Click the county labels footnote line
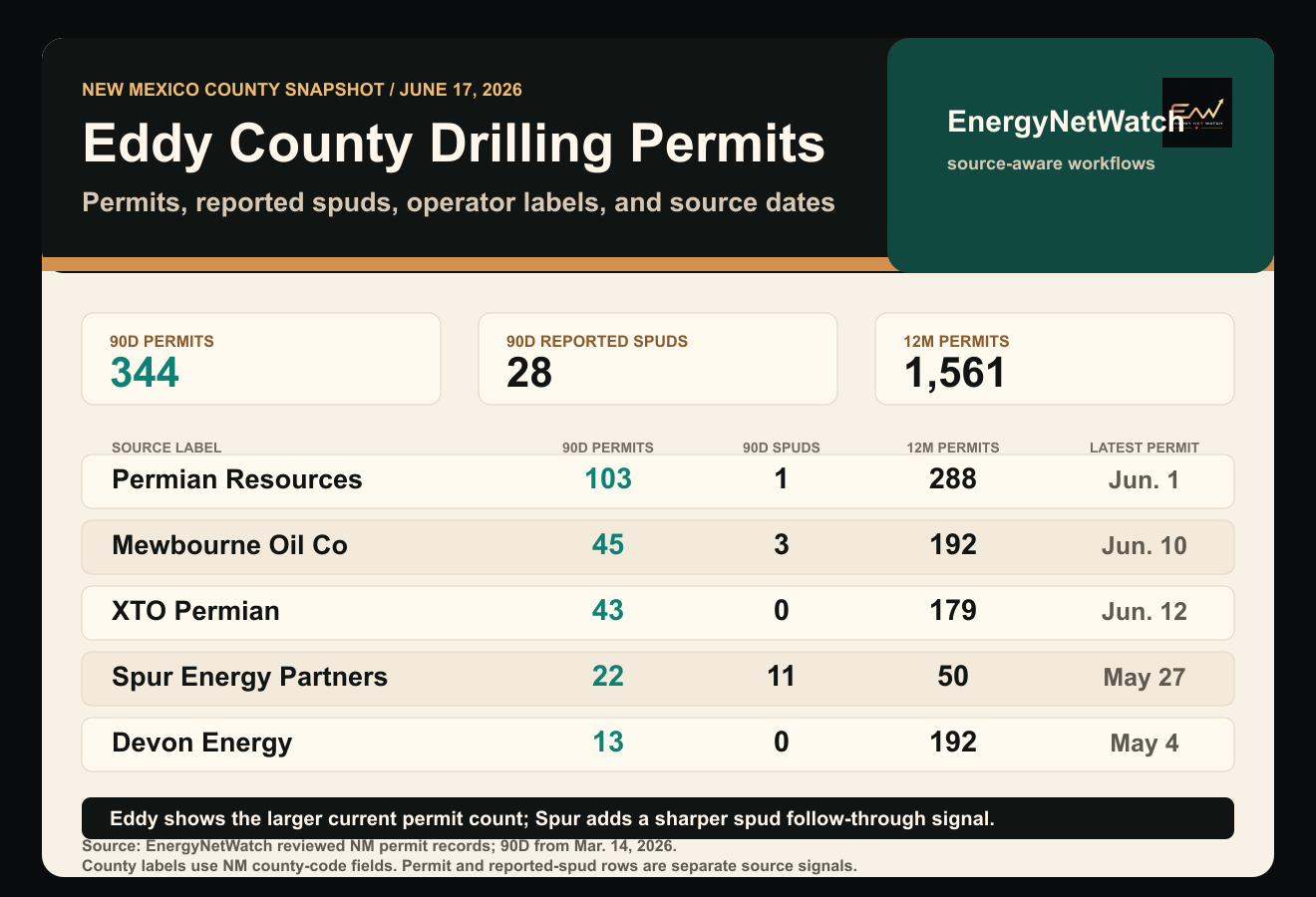The height and width of the screenshot is (897, 1316). (470, 866)
